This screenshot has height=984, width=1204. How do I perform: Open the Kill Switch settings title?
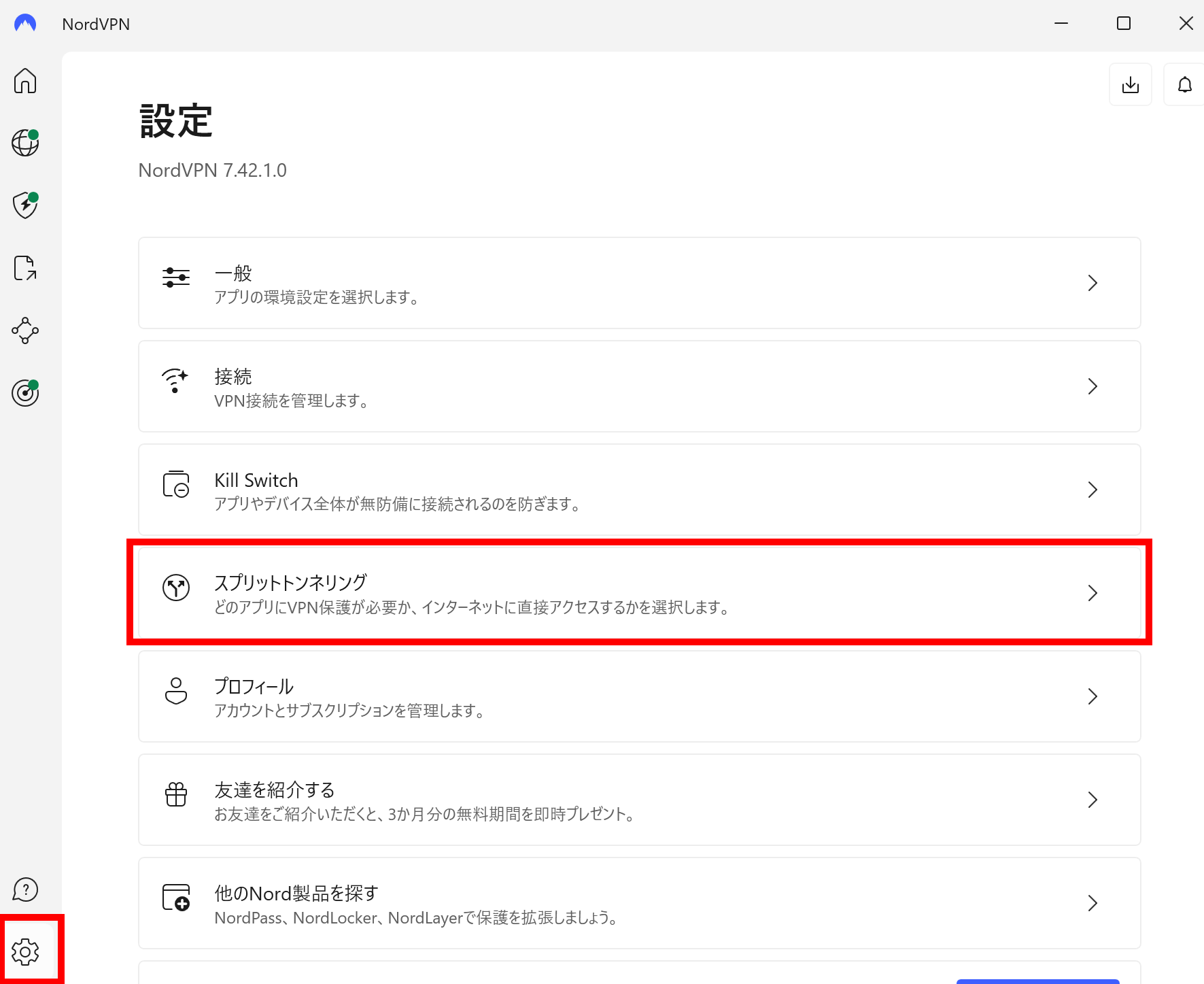(256, 480)
